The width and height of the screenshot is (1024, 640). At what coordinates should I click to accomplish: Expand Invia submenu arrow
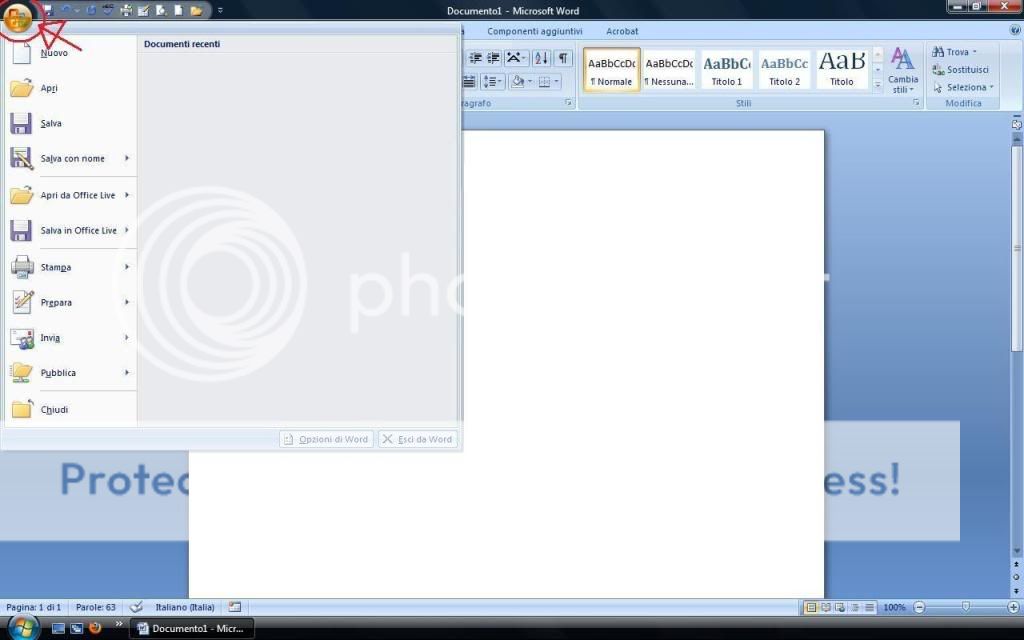(127, 337)
